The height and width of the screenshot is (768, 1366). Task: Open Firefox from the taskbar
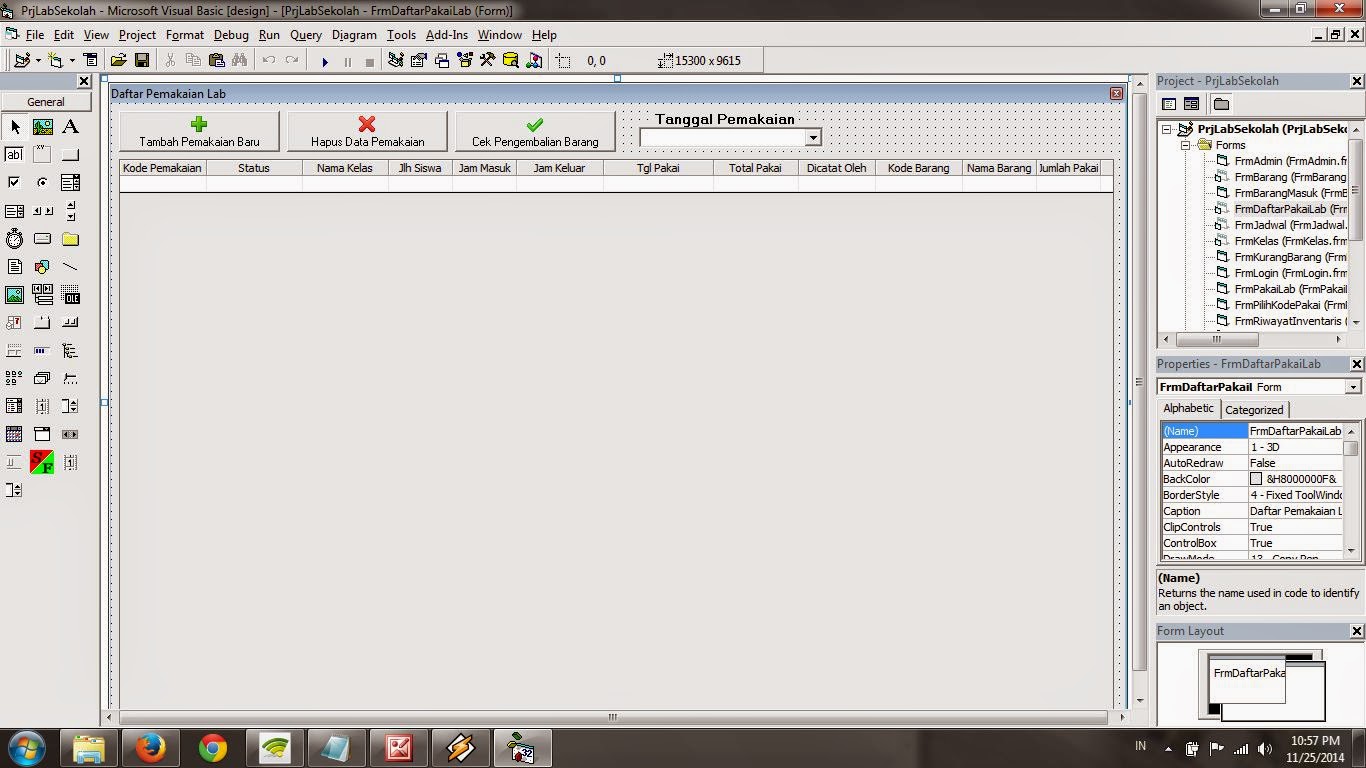point(151,747)
